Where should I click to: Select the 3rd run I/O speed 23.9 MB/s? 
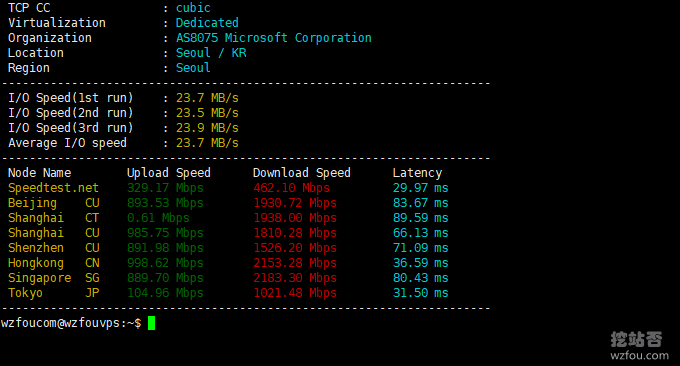pyautogui.click(x=207, y=128)
